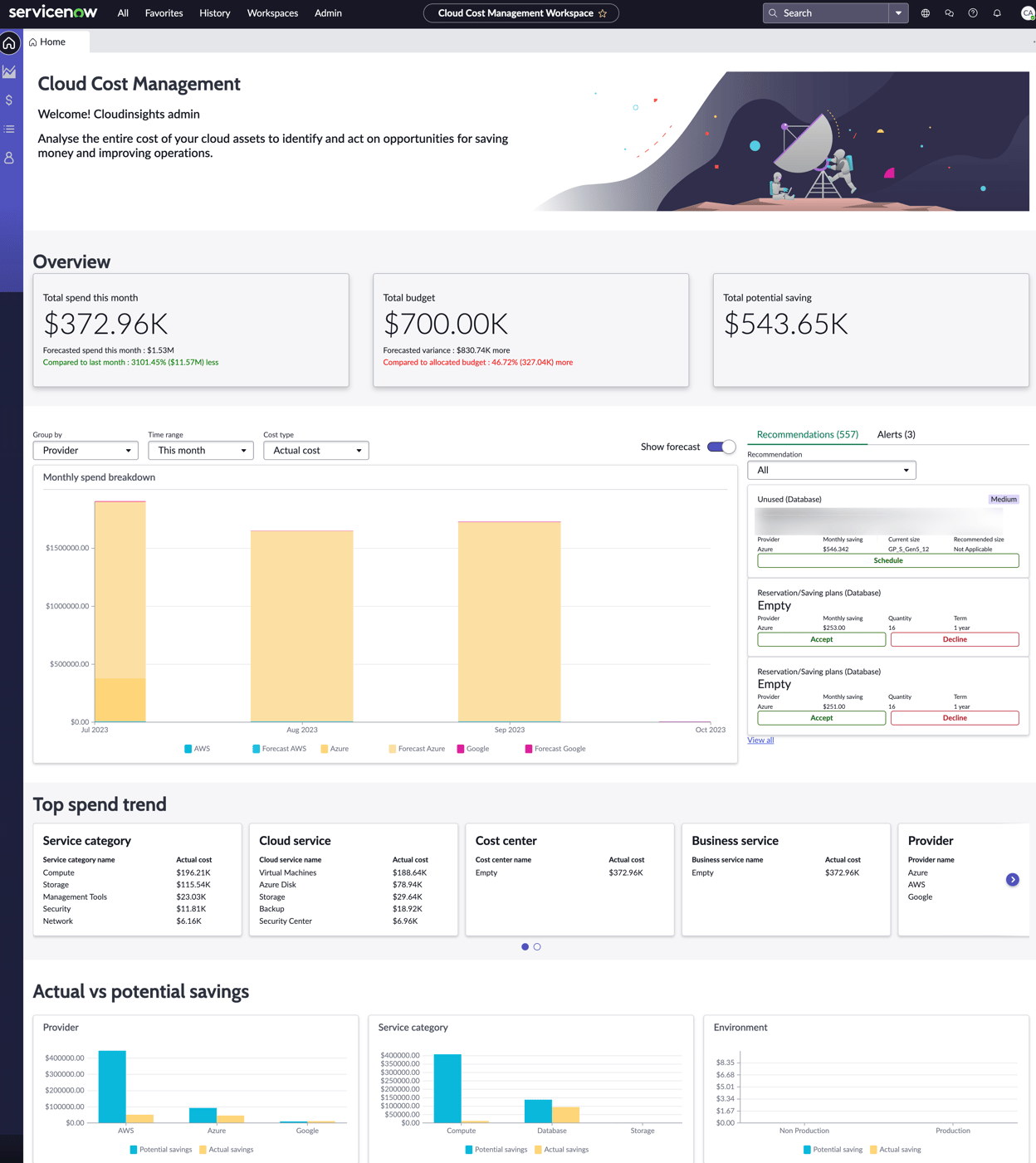Viewport: 1036px width, 1163px height.
Task: Check notifications via the bell icon
Action: [x=997, y=12]
